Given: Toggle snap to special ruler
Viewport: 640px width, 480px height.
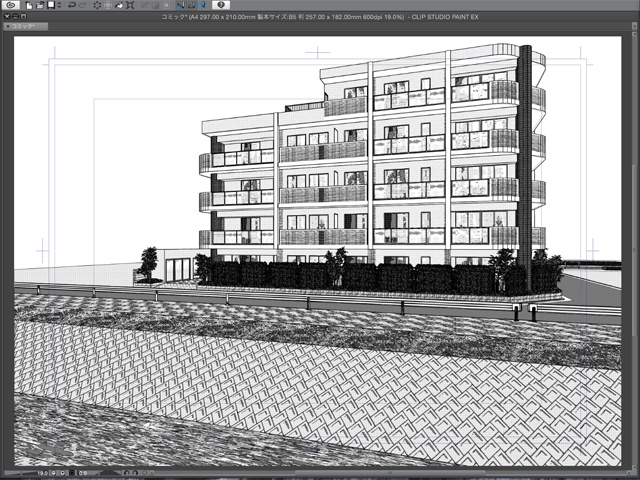Looking at the screenshot, I should 192,5.
